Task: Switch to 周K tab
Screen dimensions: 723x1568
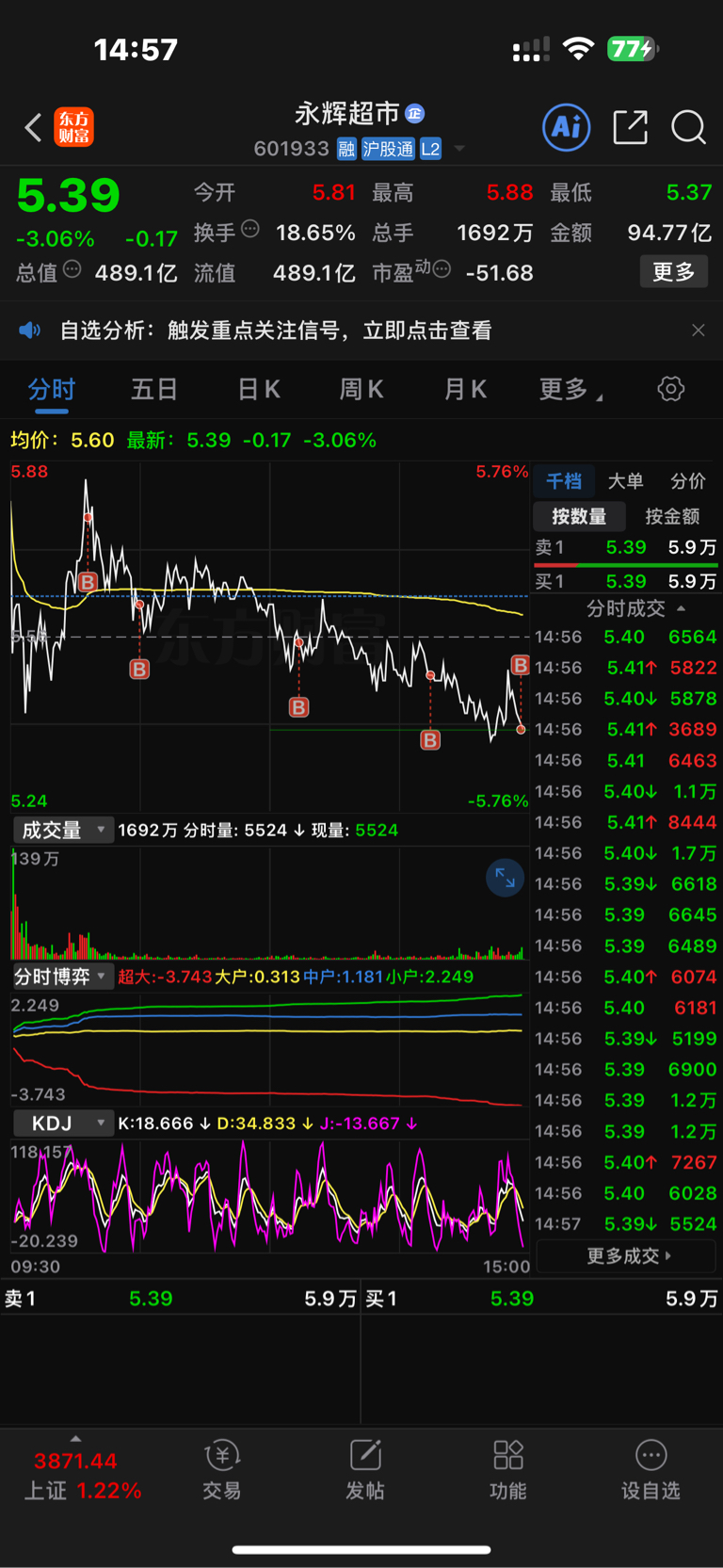Action: 361,389
